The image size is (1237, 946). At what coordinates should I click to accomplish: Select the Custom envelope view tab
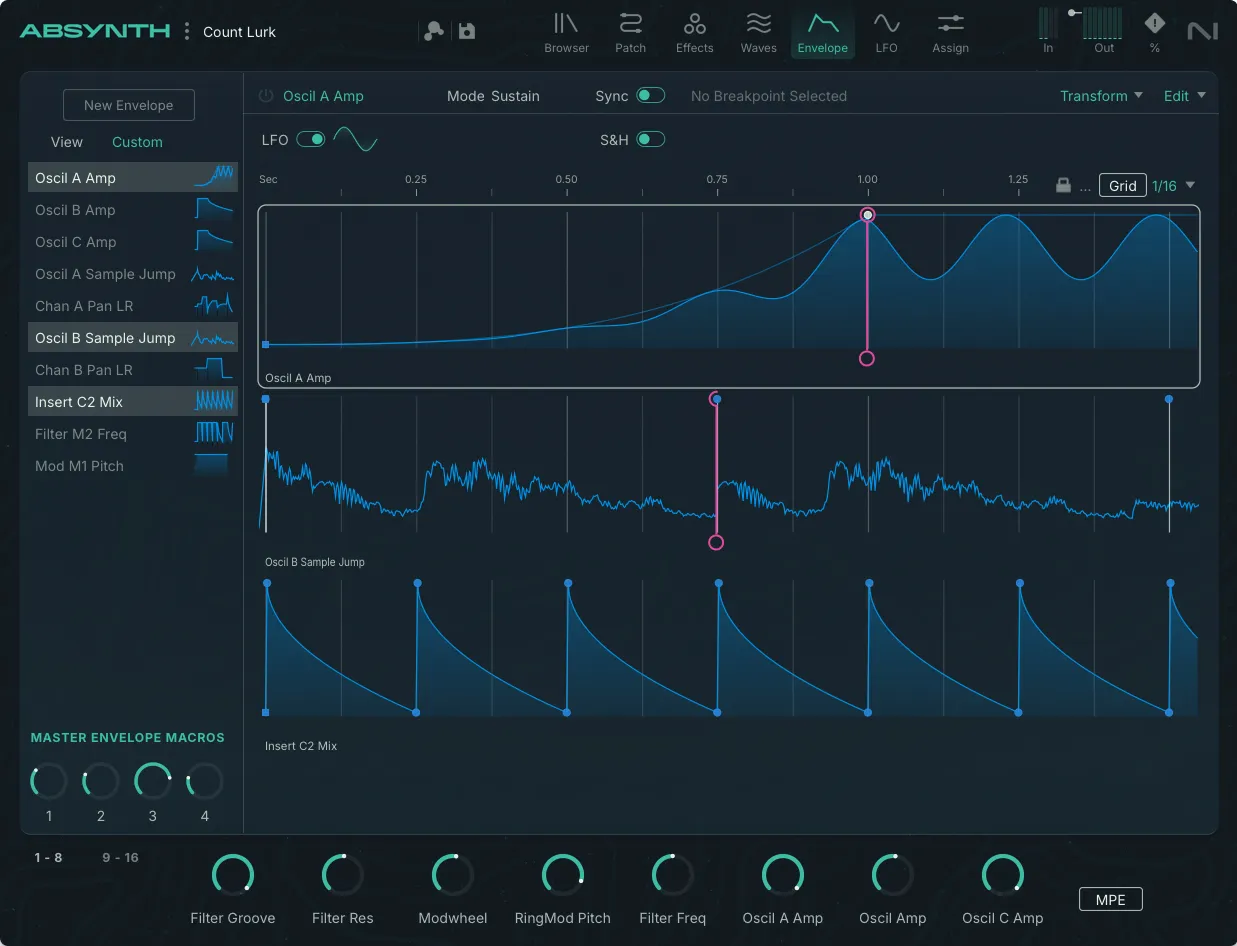[x=137, y=142]
